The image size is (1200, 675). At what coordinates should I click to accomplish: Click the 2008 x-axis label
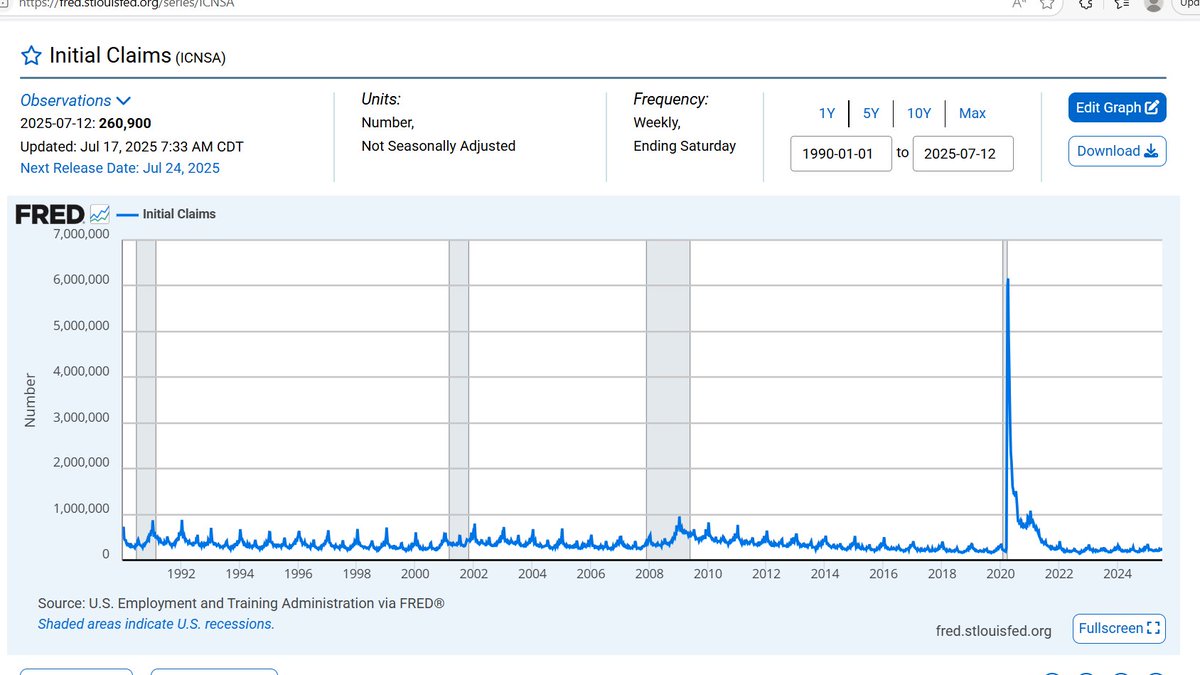point(649,574)
